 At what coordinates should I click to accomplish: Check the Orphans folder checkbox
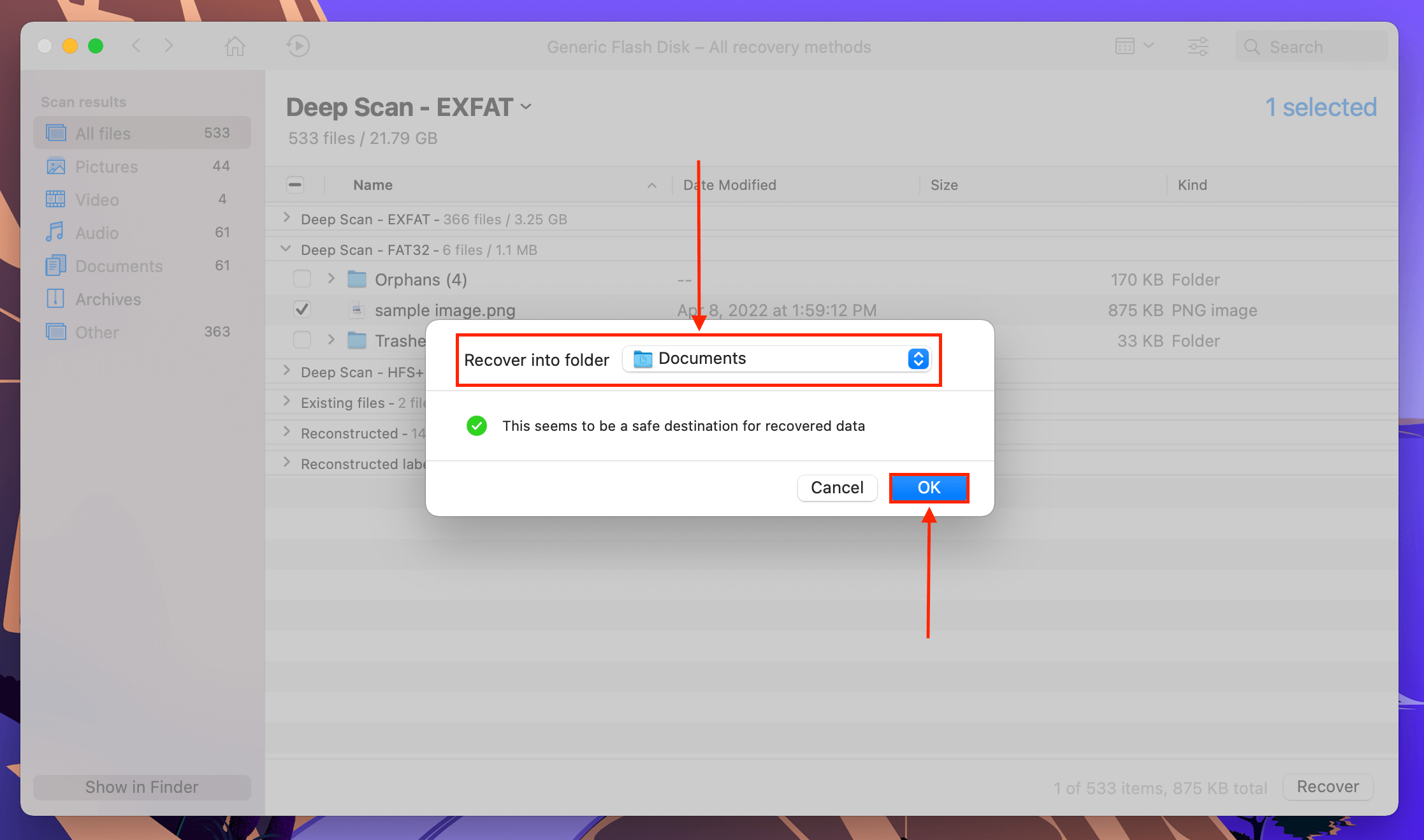tap(302, 279)
